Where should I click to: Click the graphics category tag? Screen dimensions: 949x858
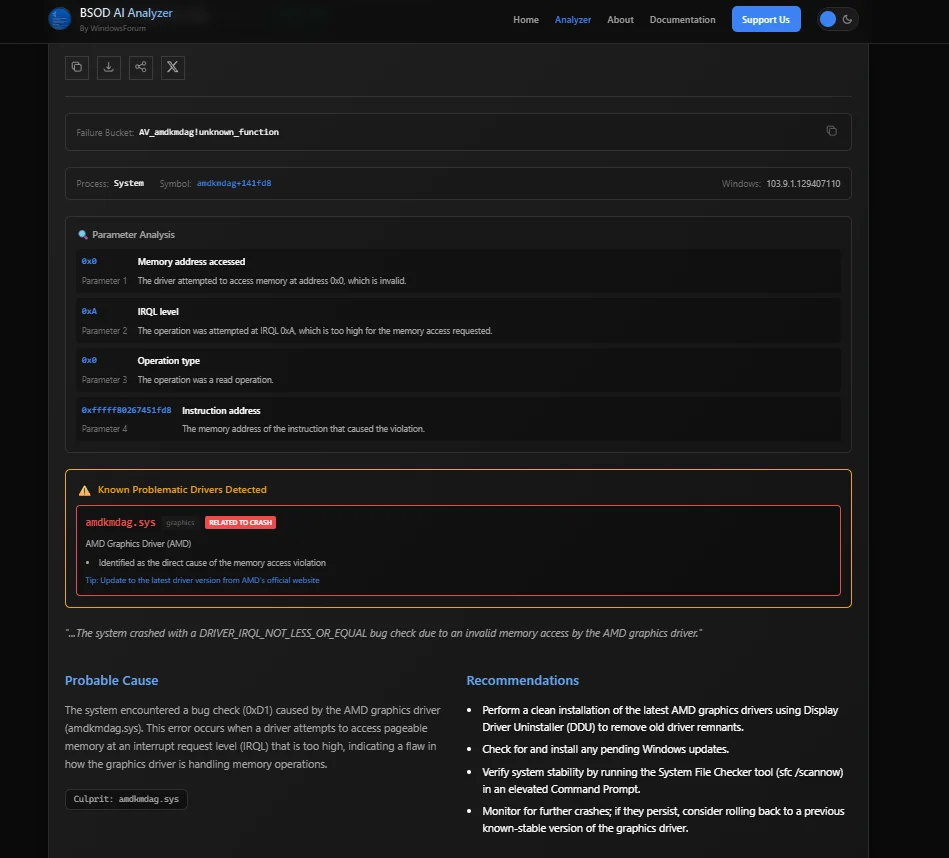coord(180,522)
